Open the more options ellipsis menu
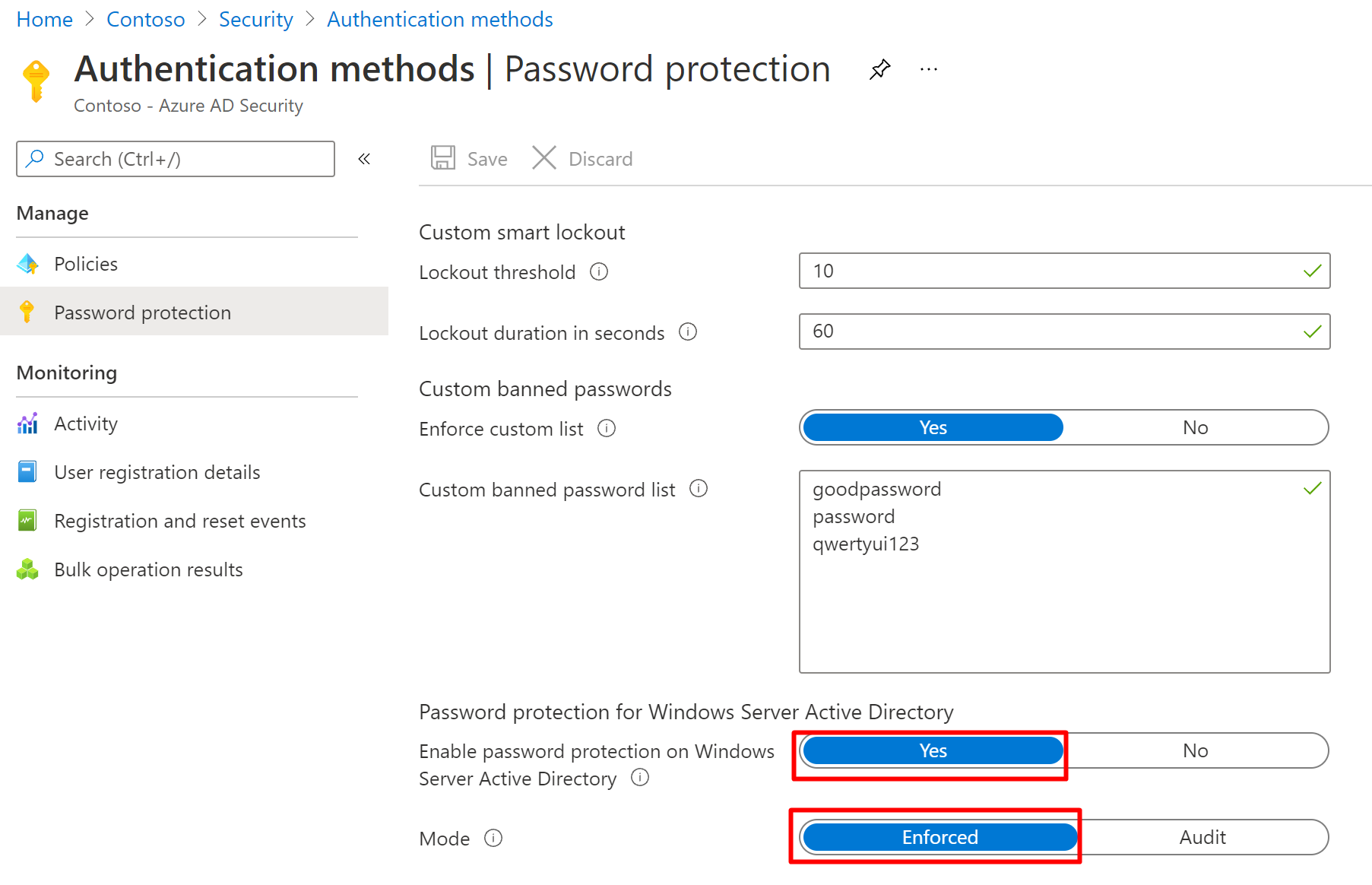This screenshot has height=885, width=1372. tap(928, 69)
